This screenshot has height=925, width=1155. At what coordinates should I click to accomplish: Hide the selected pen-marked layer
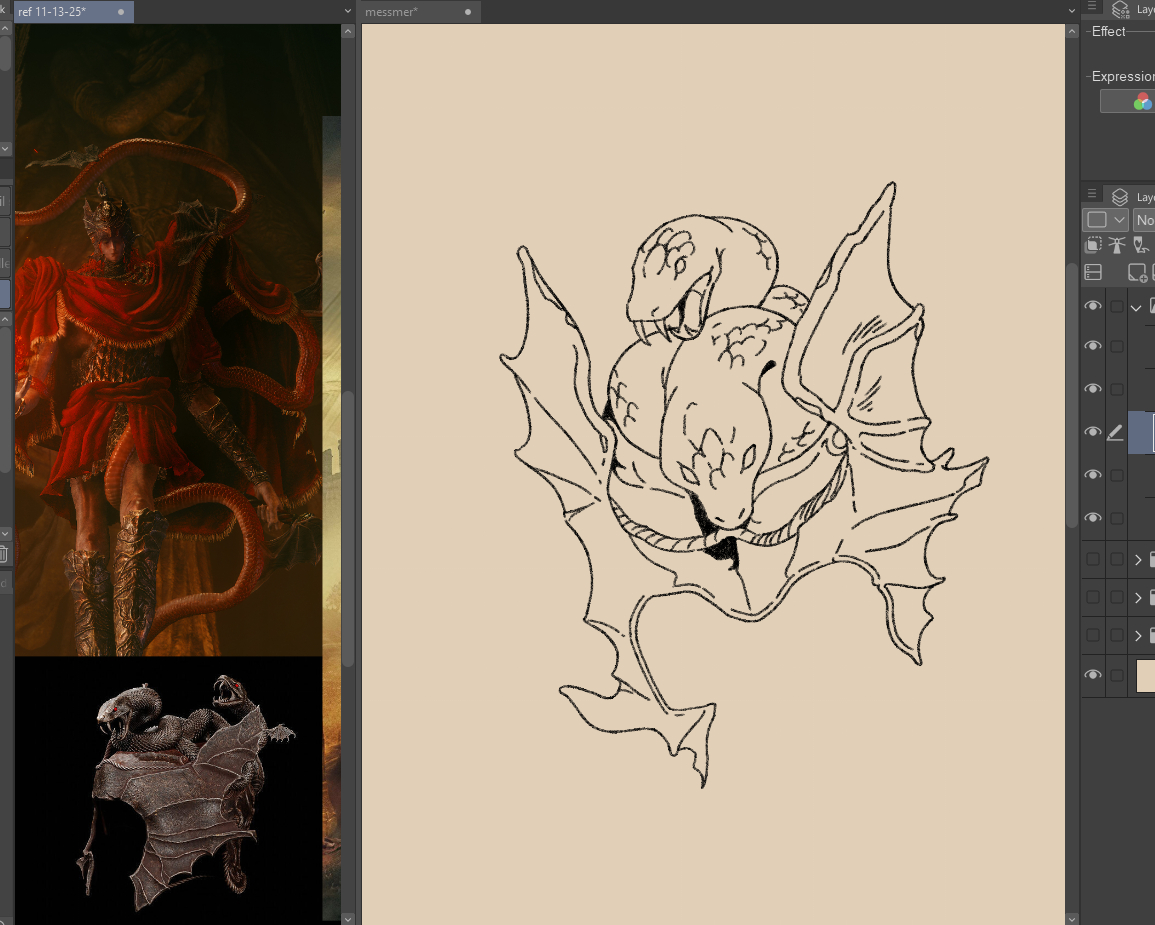click(x=1093, y=432)
